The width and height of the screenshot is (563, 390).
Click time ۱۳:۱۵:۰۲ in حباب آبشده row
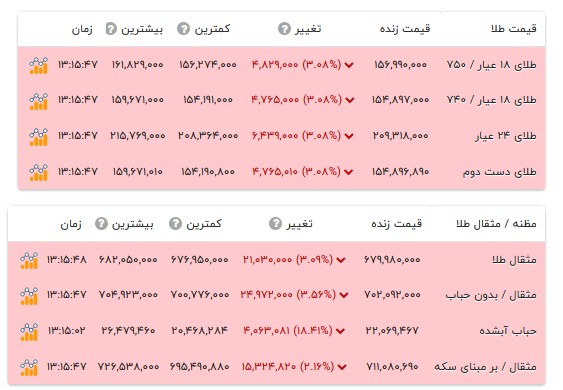pyautogui.click(x=67, y=330)
